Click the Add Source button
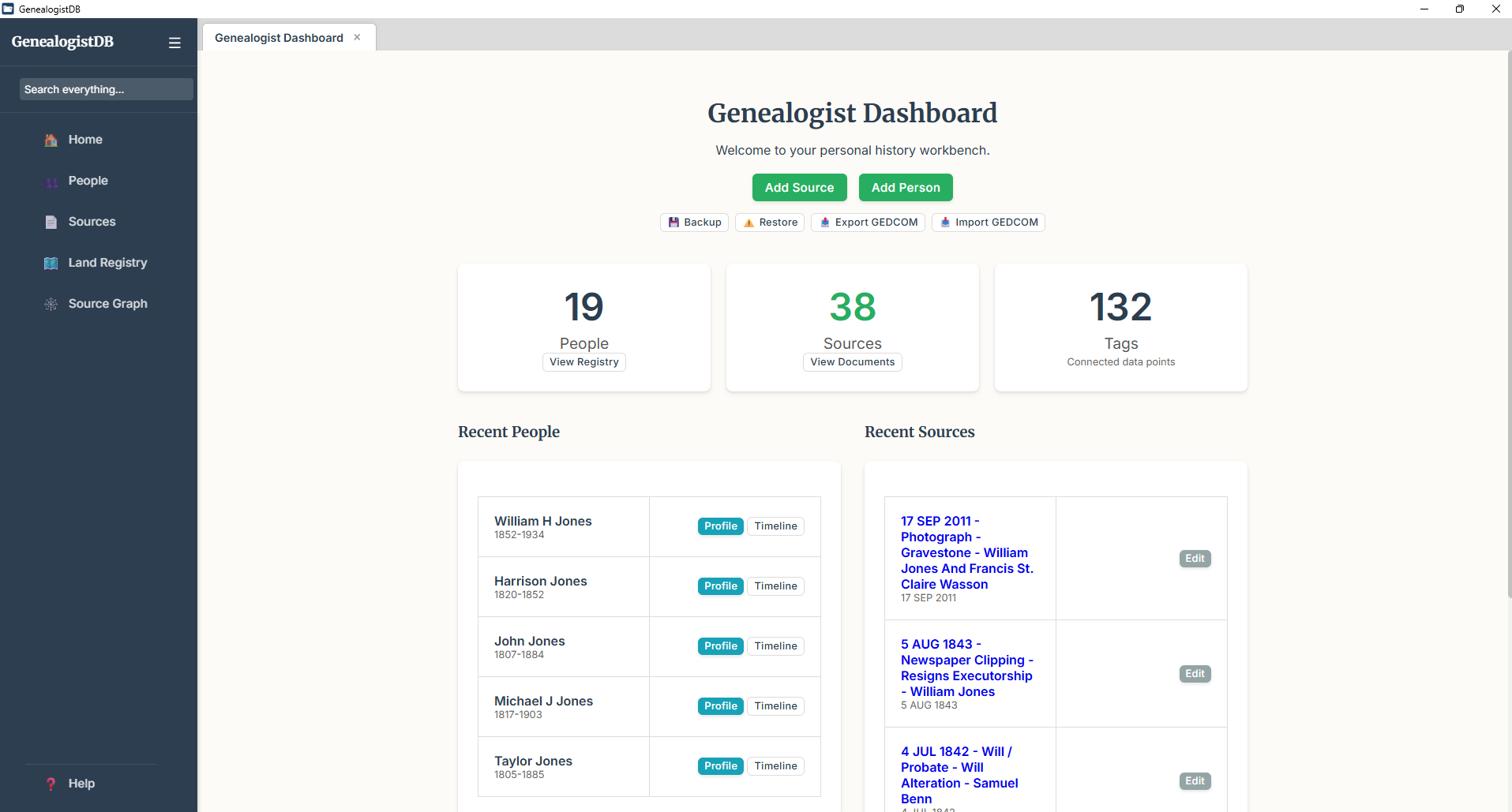This screenshot has height=812, width=1512. (x=799, y=187)
